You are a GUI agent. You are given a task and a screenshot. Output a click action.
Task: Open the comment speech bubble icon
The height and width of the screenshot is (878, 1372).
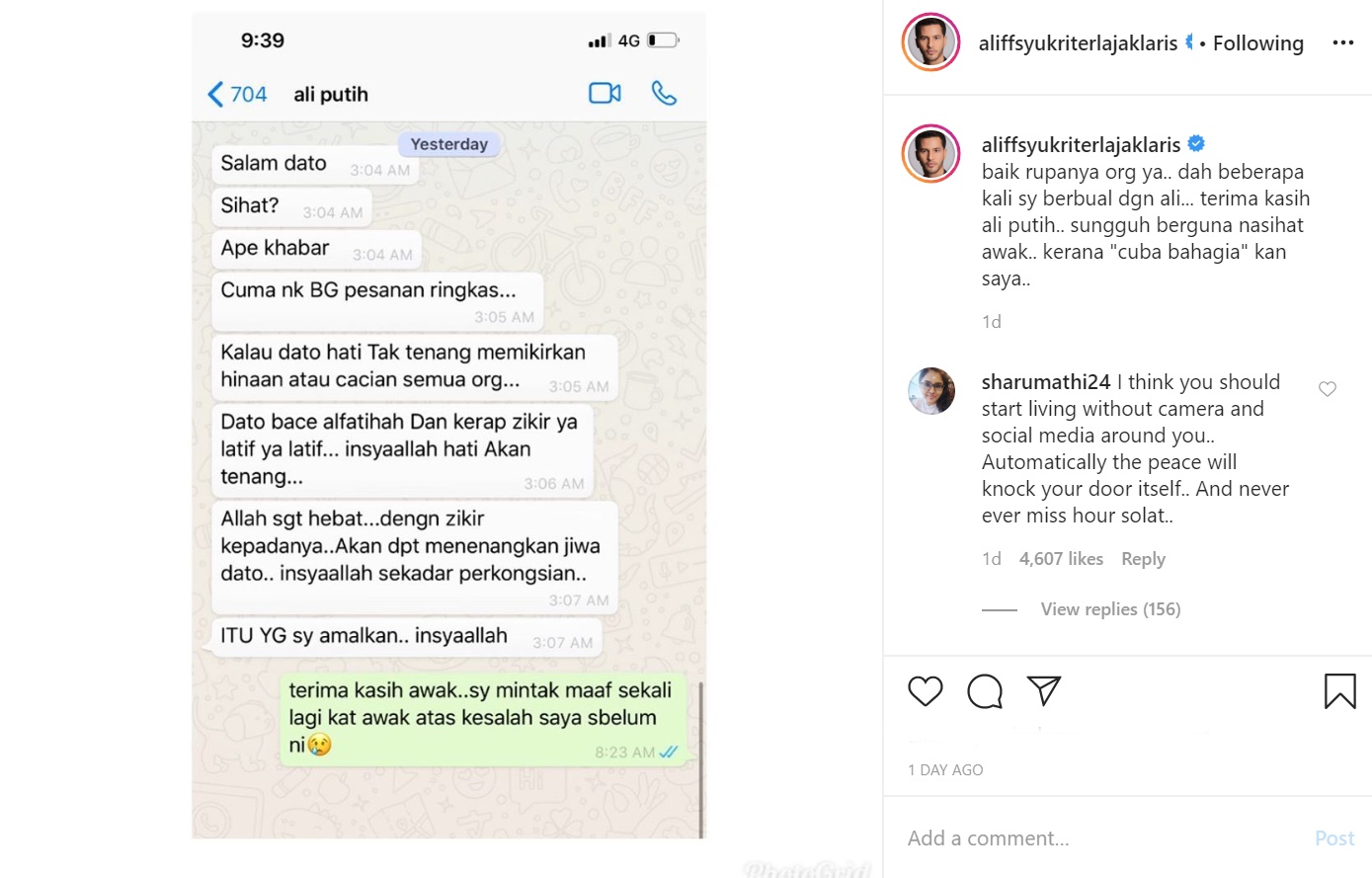pyautogui.click(x=985, y=691)
